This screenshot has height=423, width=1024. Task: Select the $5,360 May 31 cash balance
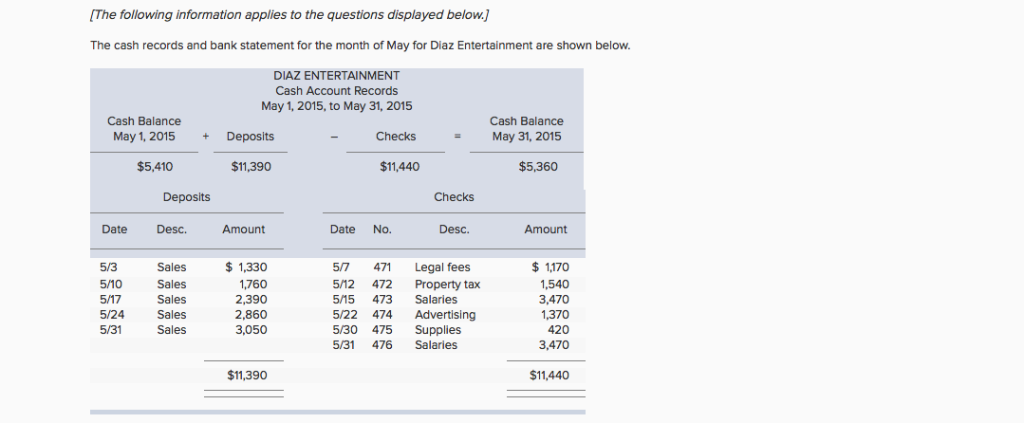tap(538, 167)
